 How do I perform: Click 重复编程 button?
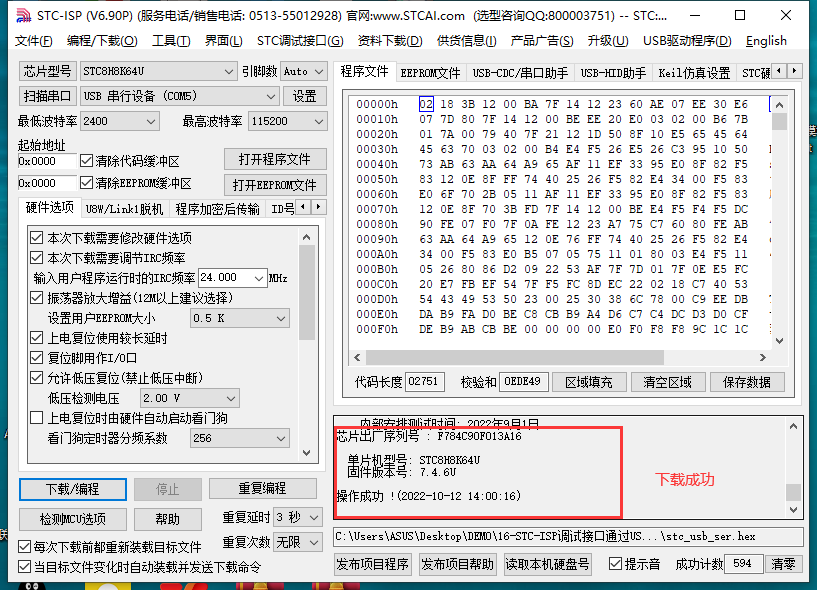[263, 488]
